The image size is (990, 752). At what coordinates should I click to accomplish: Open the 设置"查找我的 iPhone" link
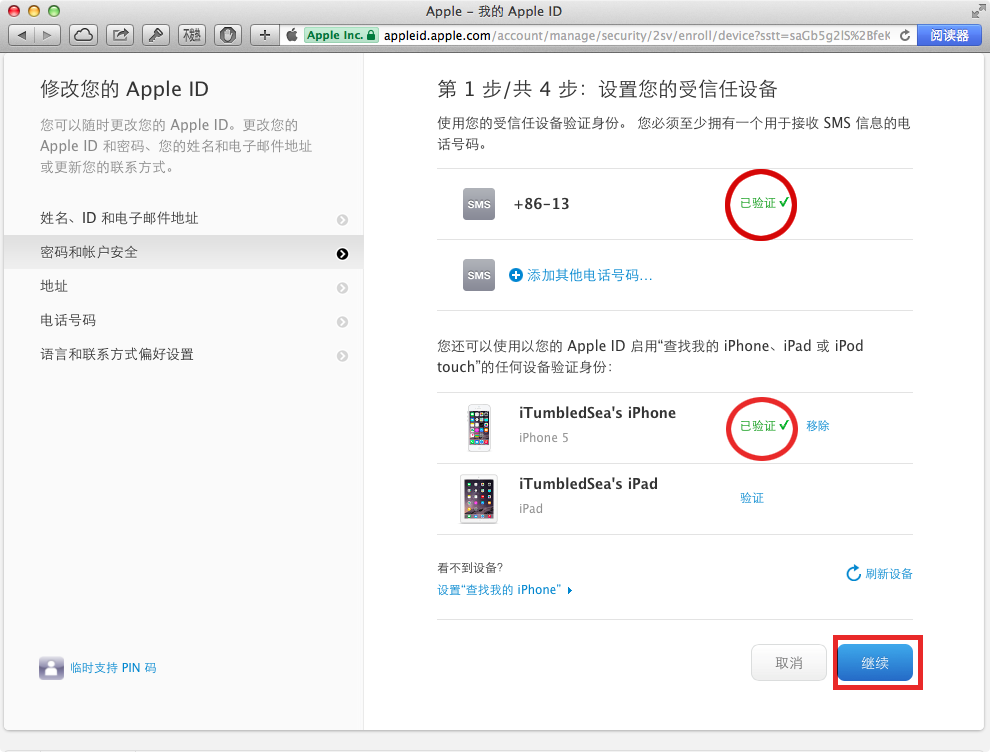(499, 590)
